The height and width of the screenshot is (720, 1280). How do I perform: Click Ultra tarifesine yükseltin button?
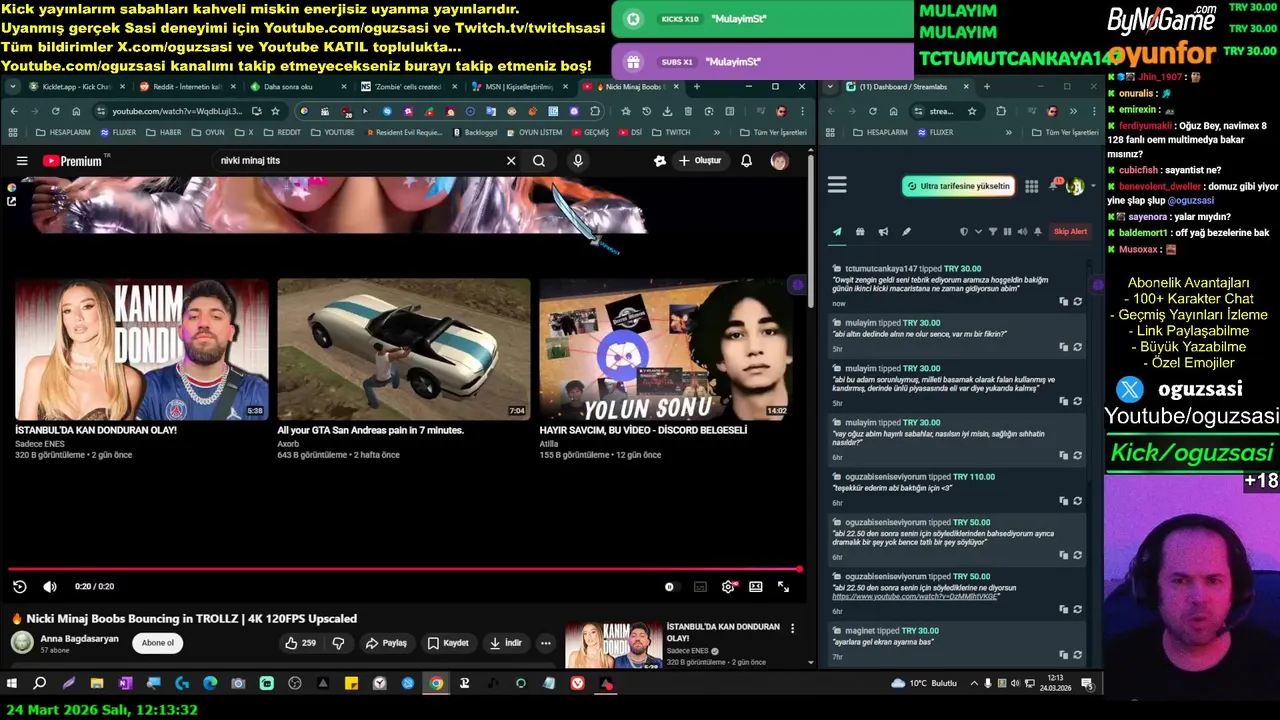[958, 186]
